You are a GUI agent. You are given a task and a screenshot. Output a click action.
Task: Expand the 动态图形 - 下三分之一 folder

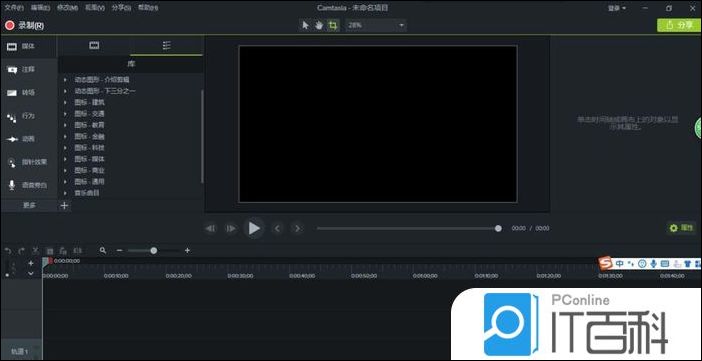click(65, 91)
